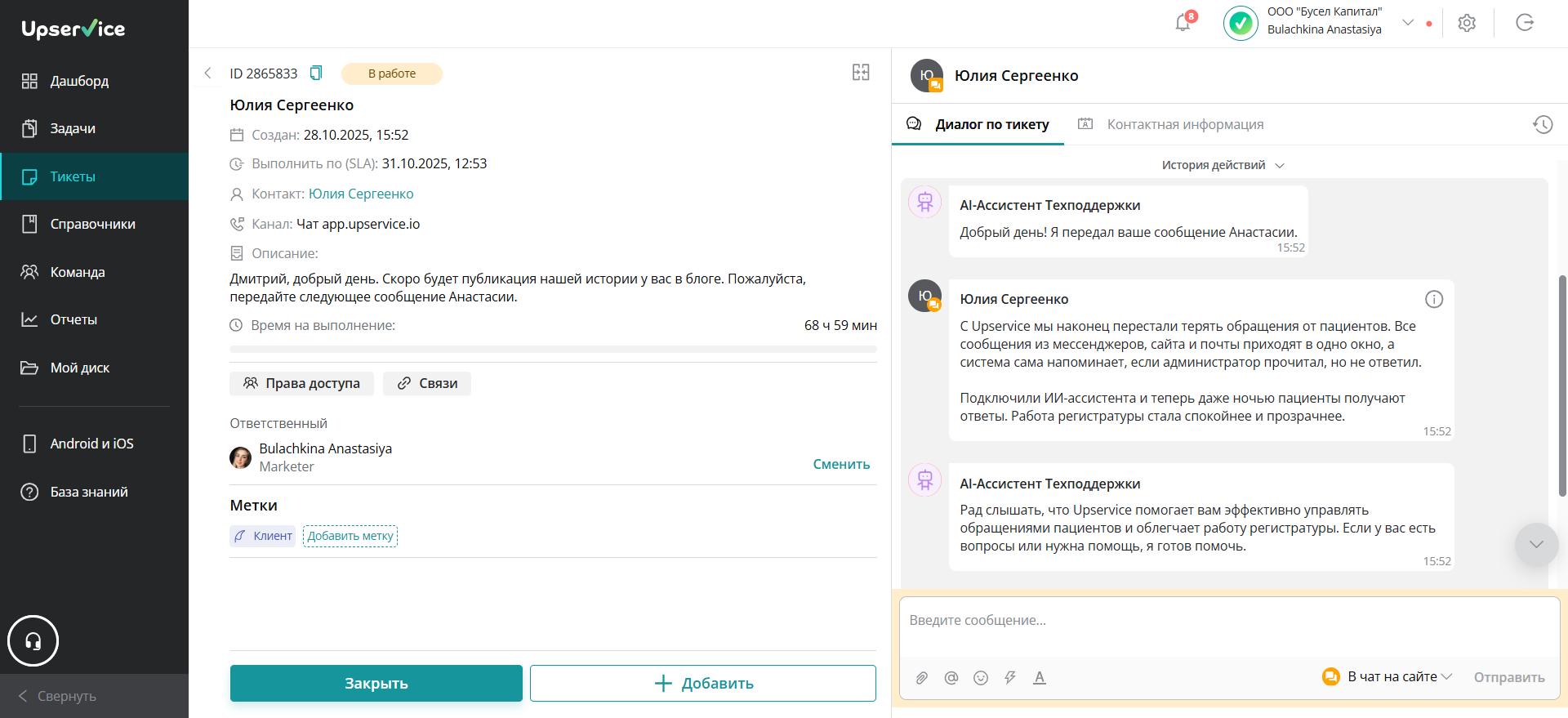Click the headset support button
This screenshot has width=1568, height=718.
(33, 641)
